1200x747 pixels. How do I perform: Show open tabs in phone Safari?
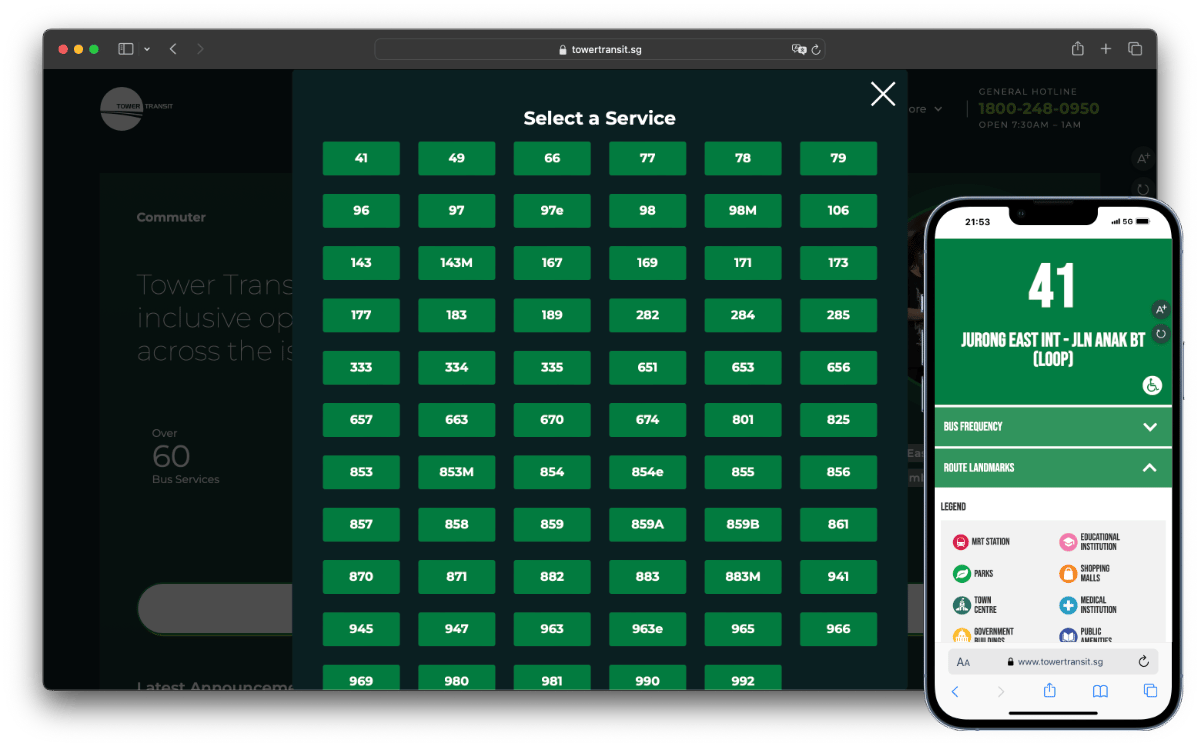pos(1150,691)
